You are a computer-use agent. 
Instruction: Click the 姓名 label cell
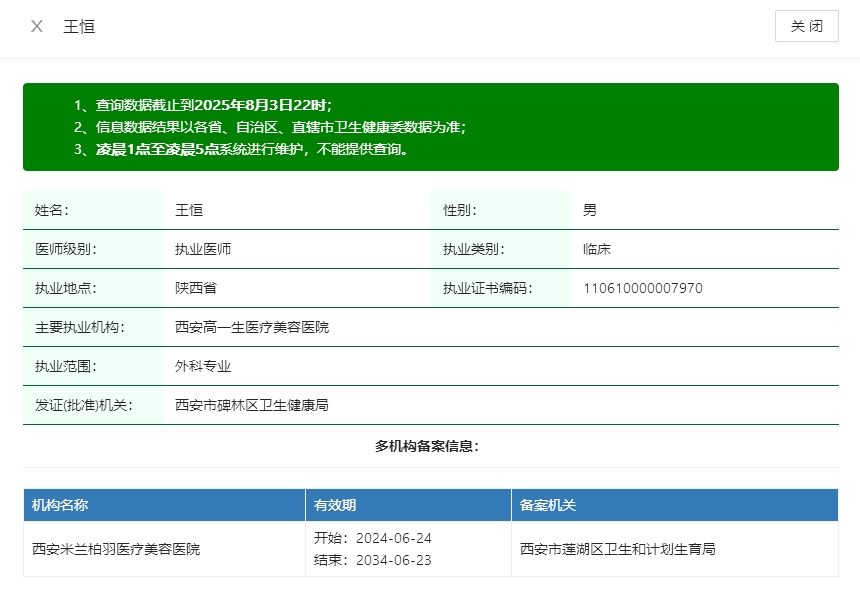pyautogui.click(x=93, y=210)
